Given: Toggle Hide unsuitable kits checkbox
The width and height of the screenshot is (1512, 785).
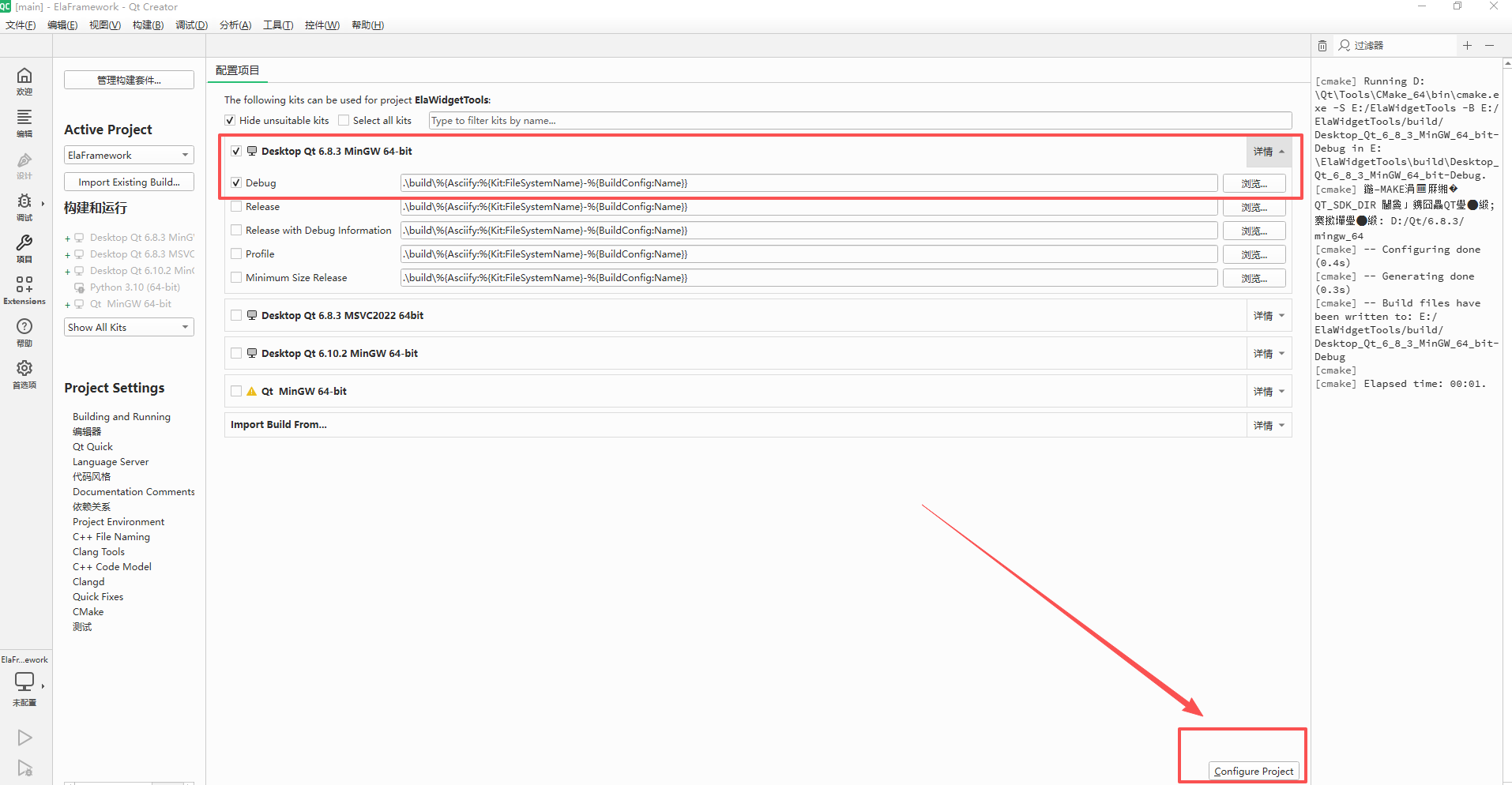Looking at the screenshot, I should tap(230, 120).
